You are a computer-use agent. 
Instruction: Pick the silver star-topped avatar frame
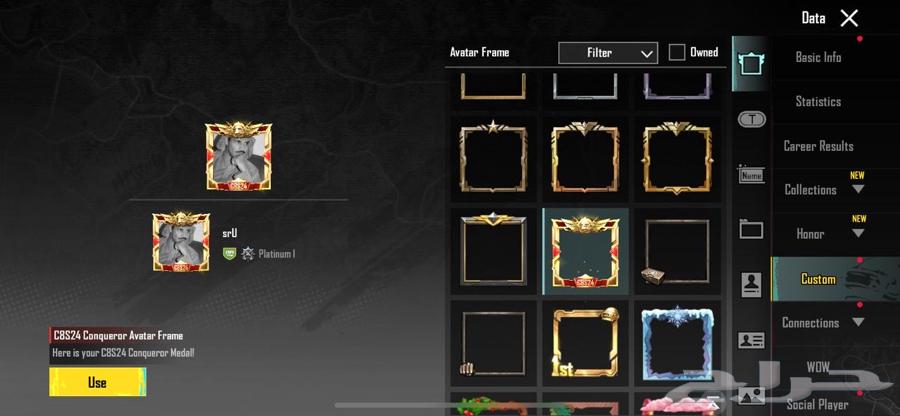493,157
